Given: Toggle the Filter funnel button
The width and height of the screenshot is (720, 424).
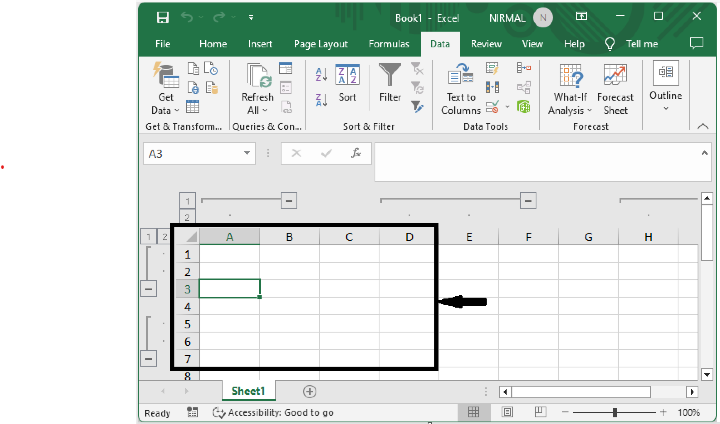Looking at the screenshot, I should [390, 83].
